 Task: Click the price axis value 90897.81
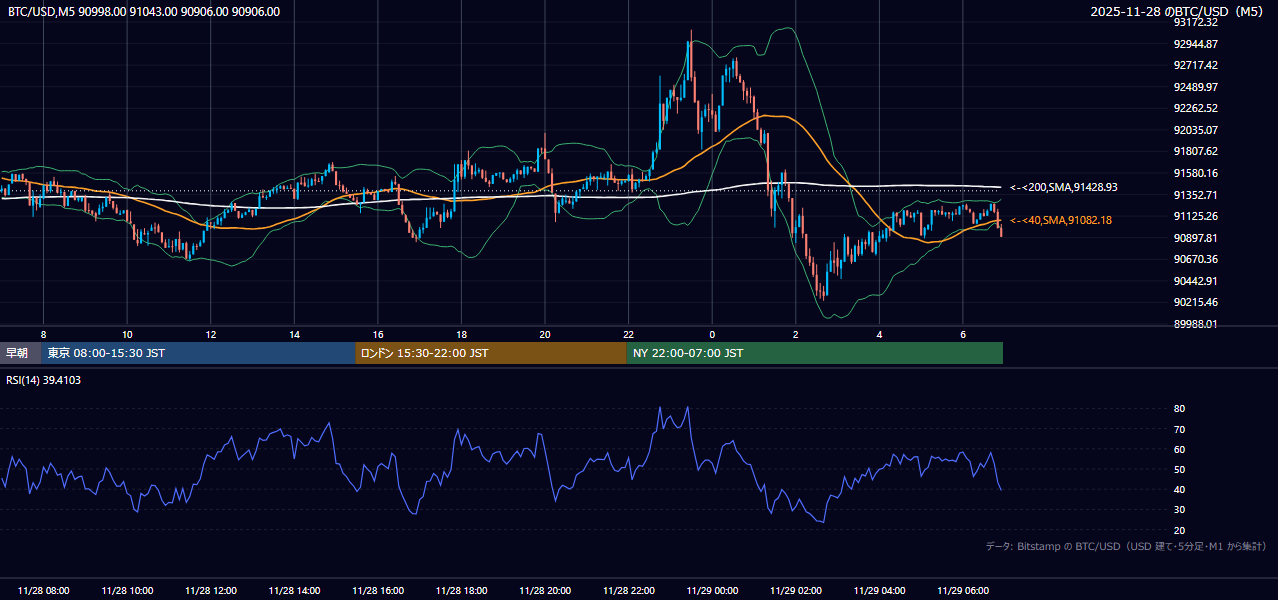pyautogui.click(x=1196, y=238)
